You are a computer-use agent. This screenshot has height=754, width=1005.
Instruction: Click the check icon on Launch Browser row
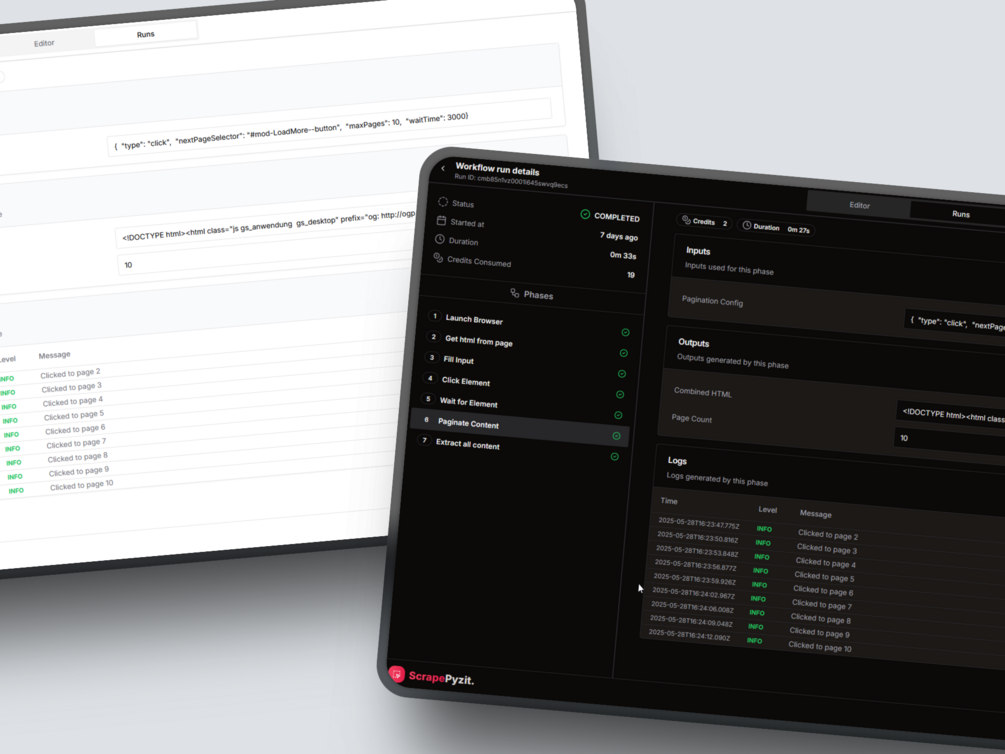tap(626, 332)
